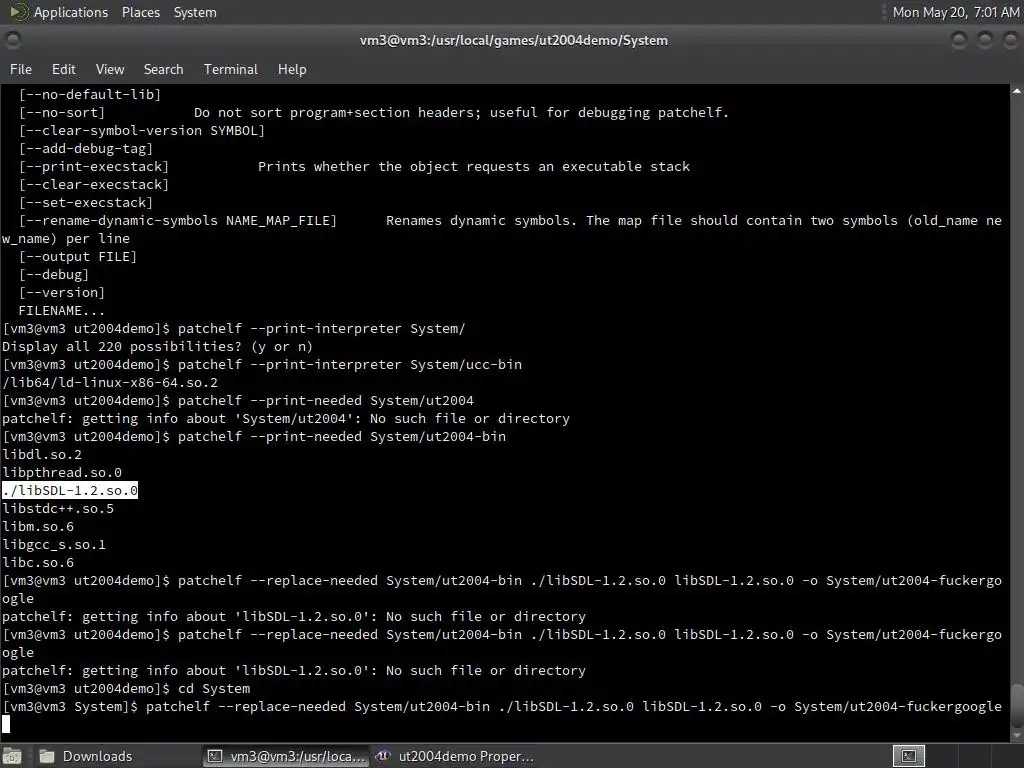Click the clock showing Mon May 20
The image size is (1024, 768).
[x=955, y=12]
